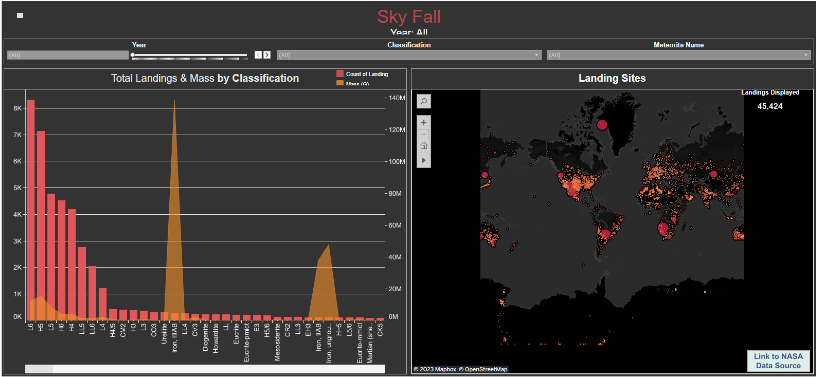Click the chart's horizontal scrollbar thumb

(39, 369)
